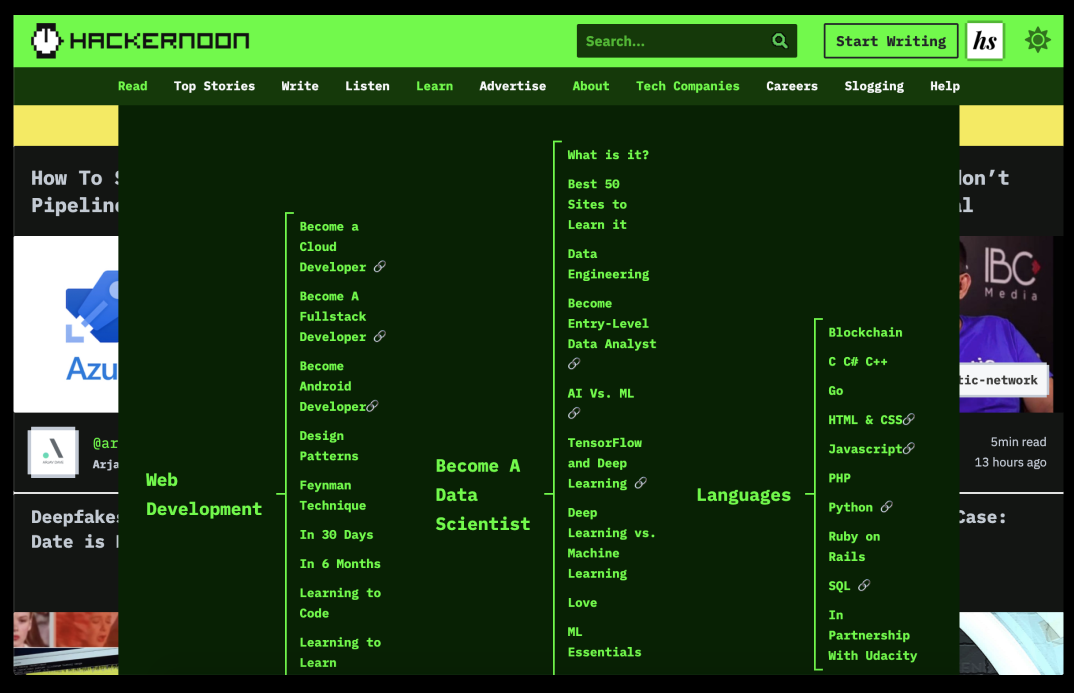Click the author avatar on the Azure article
Viewport: 1074px width, 694px height.
tap(51, 452)
